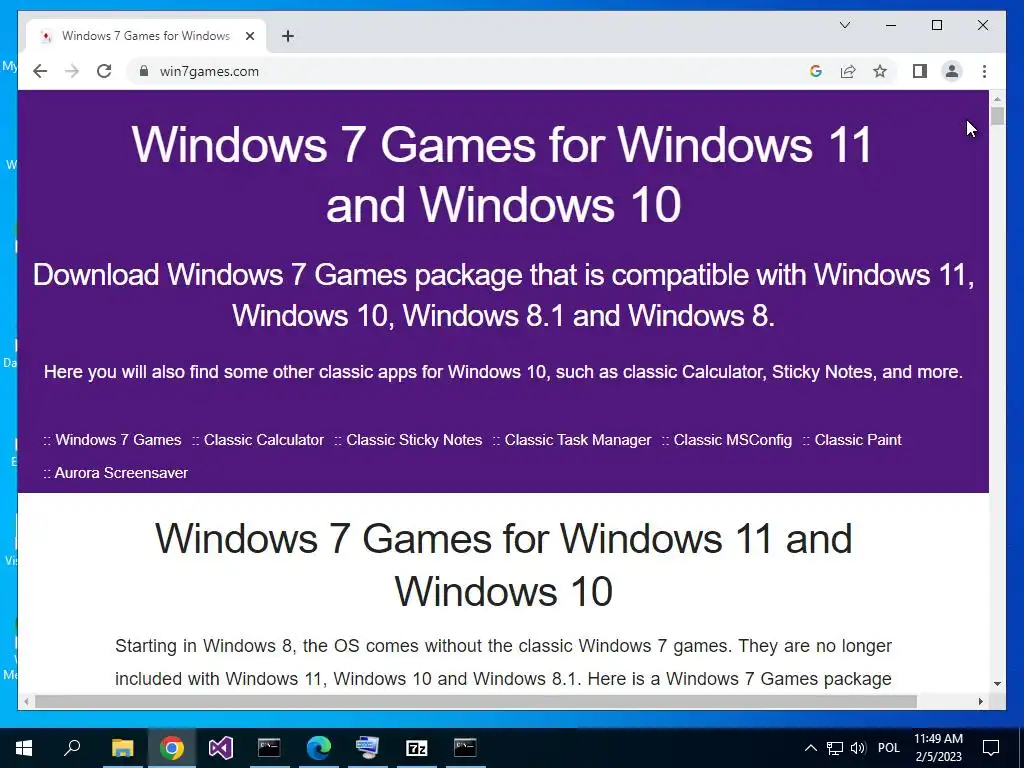Show hidden system tray icons

pos(810,748)
